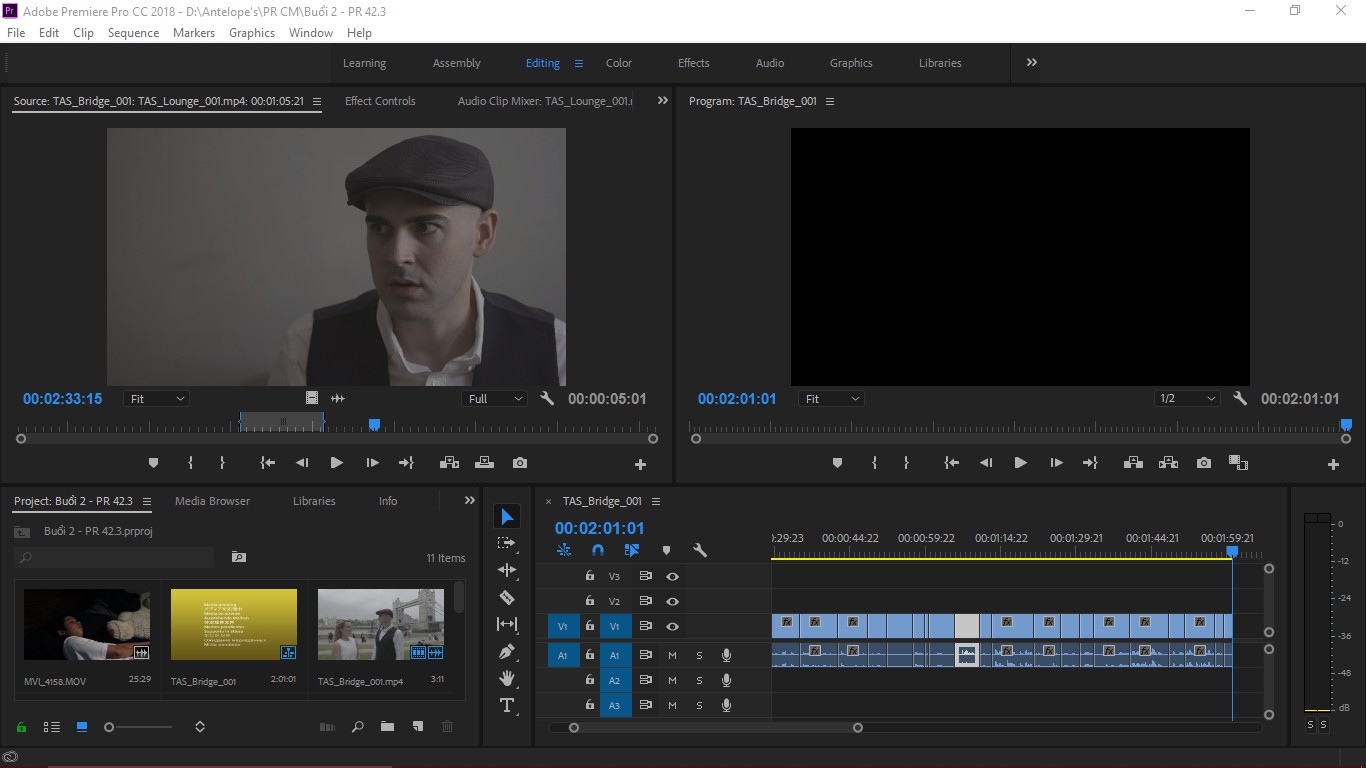Open Source monitor zoom level Fit dropdown
1366x768 pixels.
[156, 398]
